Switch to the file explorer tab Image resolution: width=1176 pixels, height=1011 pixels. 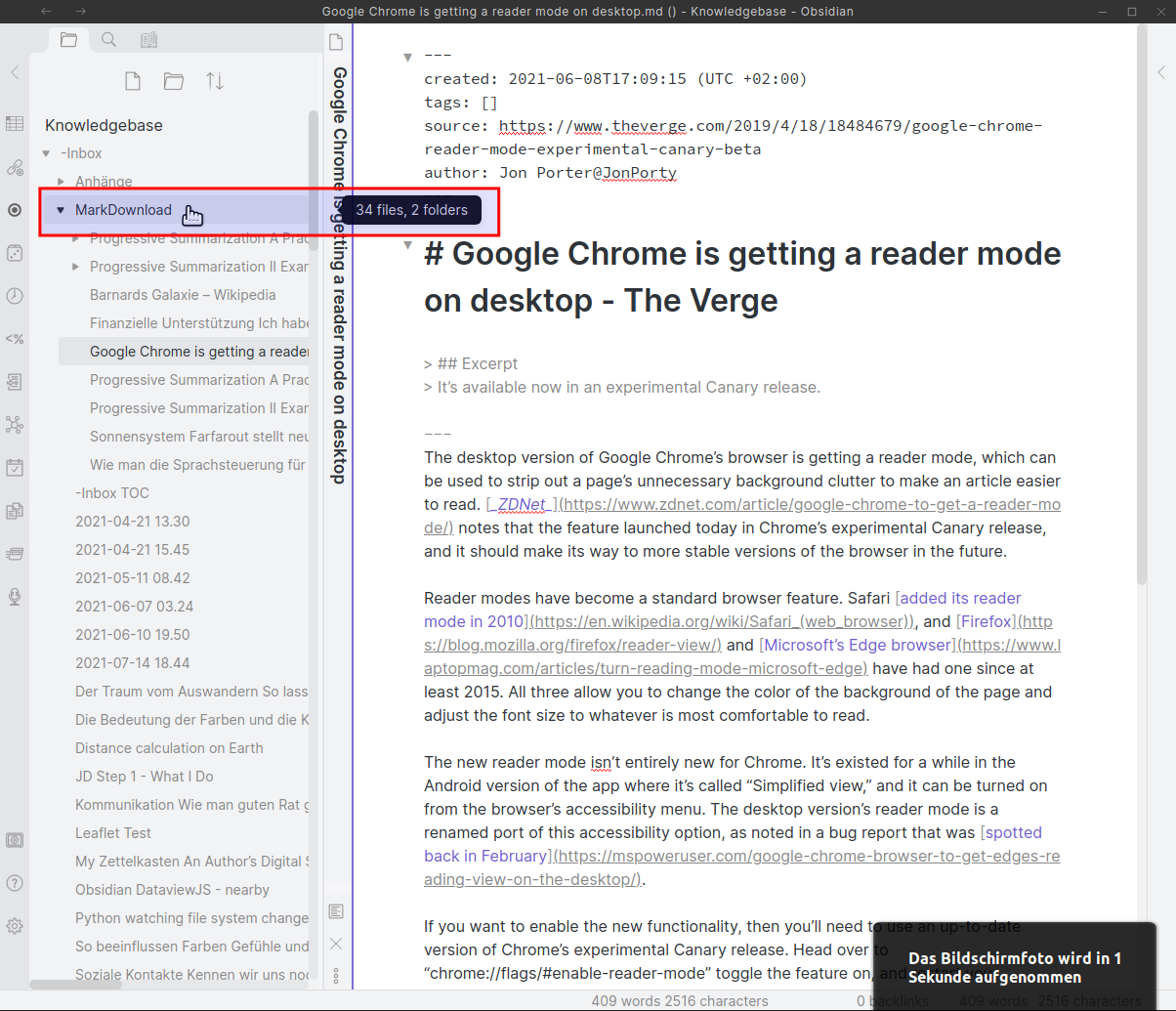pos(67,40)
